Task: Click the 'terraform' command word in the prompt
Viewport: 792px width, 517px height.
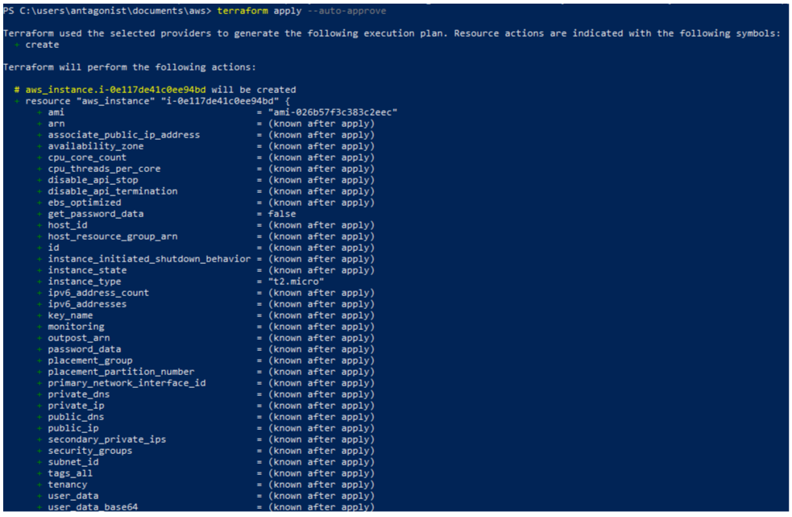Action: point(242,11)
